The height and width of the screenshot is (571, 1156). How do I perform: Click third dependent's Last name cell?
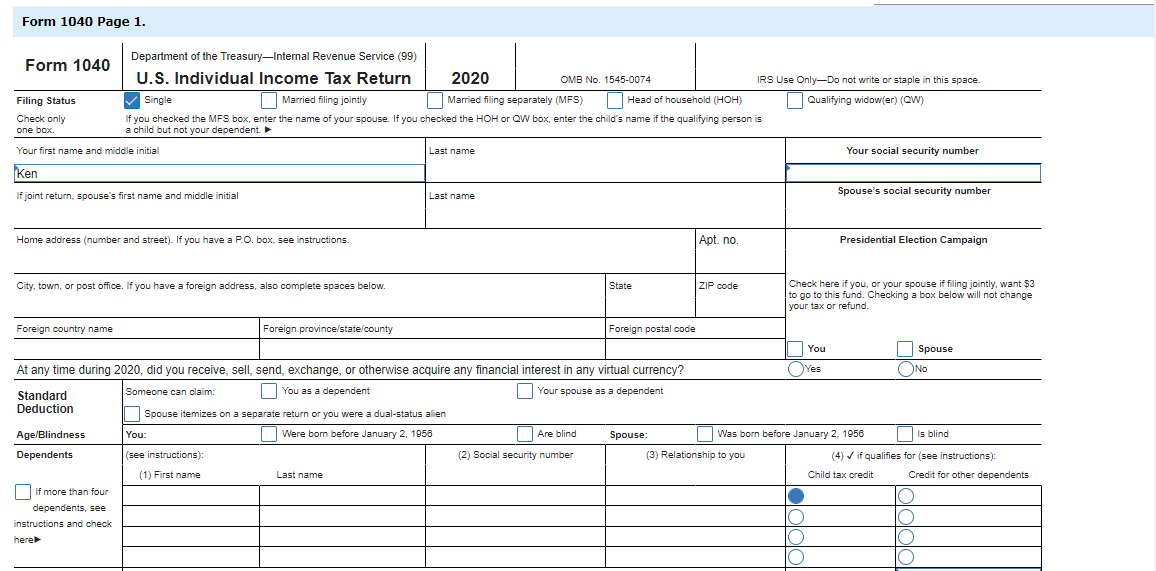[x=343, y=536]
